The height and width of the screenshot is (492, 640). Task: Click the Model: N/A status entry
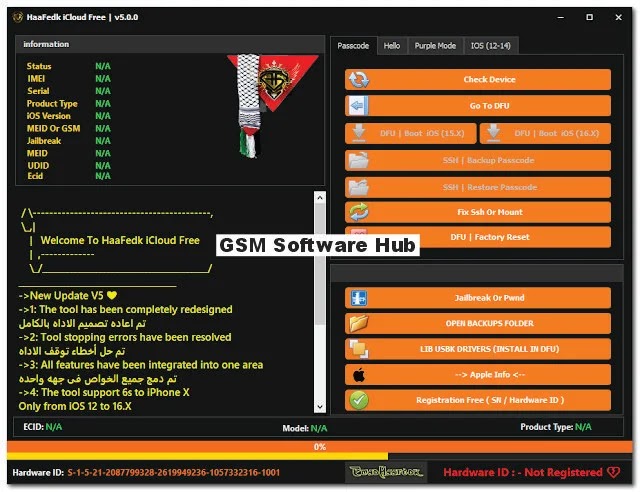tap(305, 428)
